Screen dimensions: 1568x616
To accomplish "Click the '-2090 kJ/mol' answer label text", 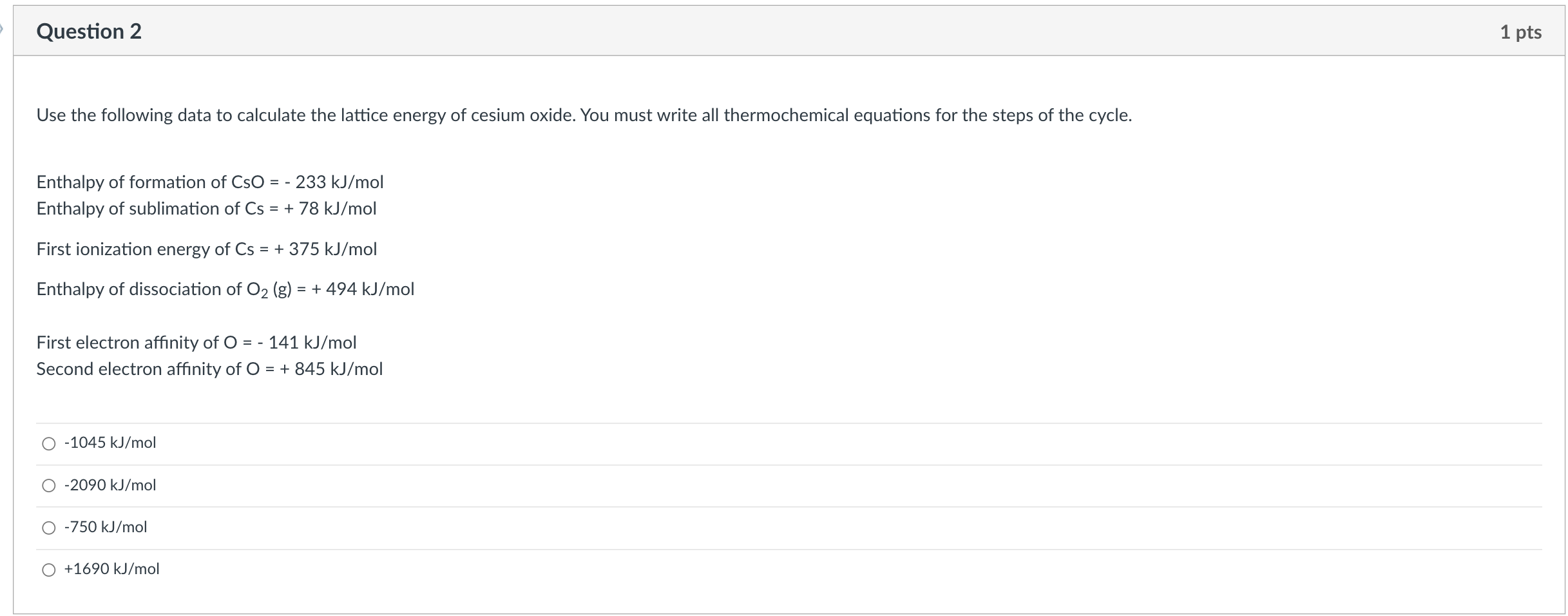I will 110,485.
